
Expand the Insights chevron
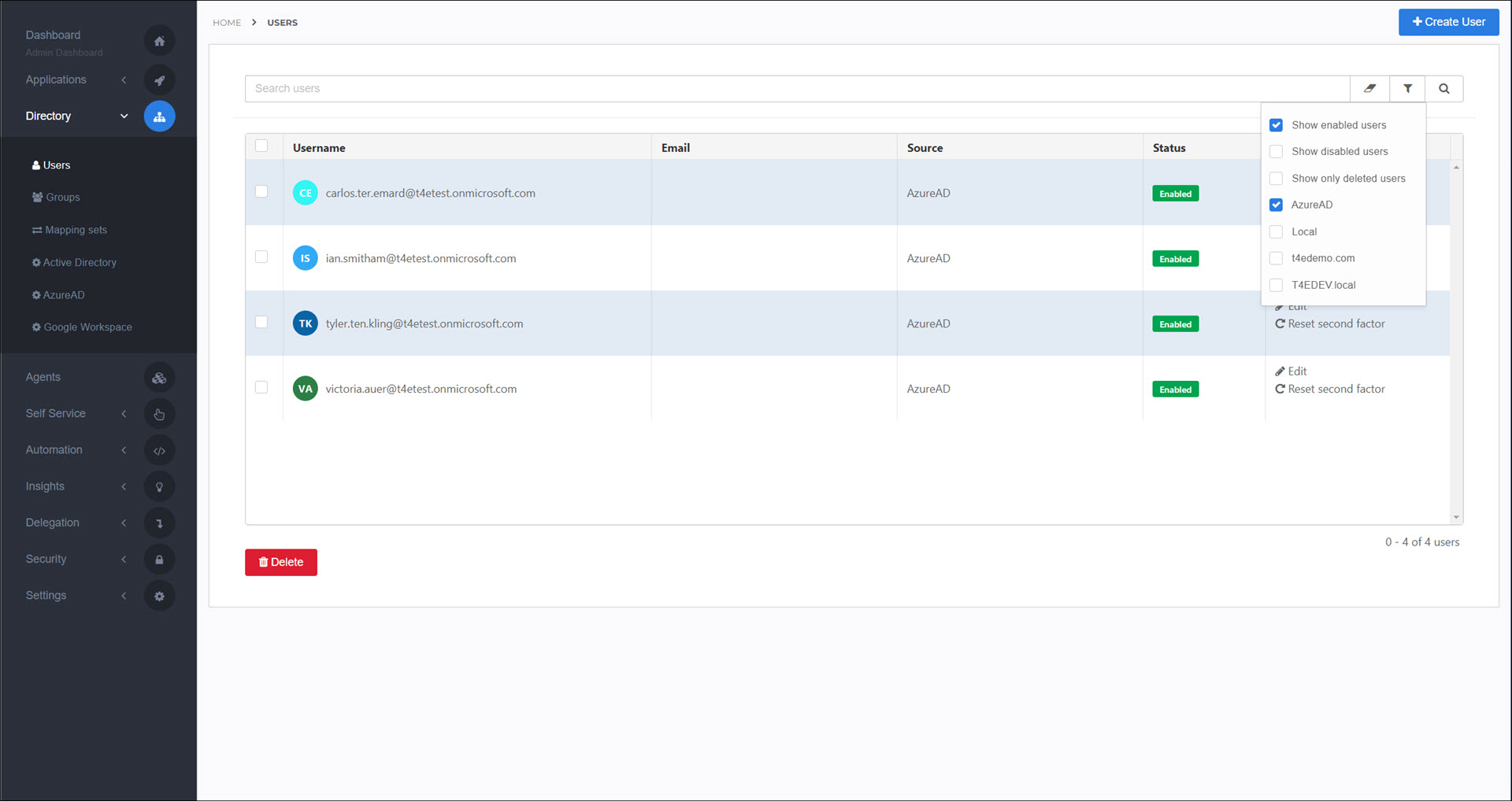coord(124,486)
